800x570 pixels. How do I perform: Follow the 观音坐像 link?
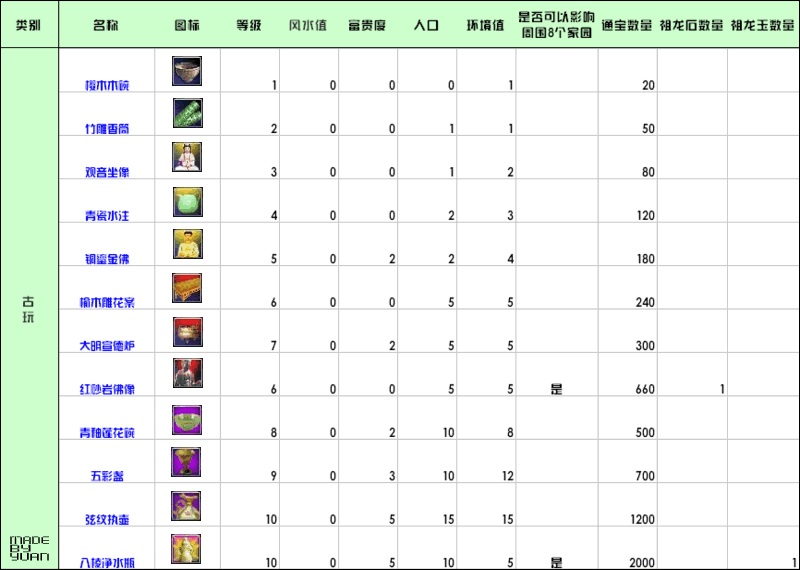(x=107, y=172)
